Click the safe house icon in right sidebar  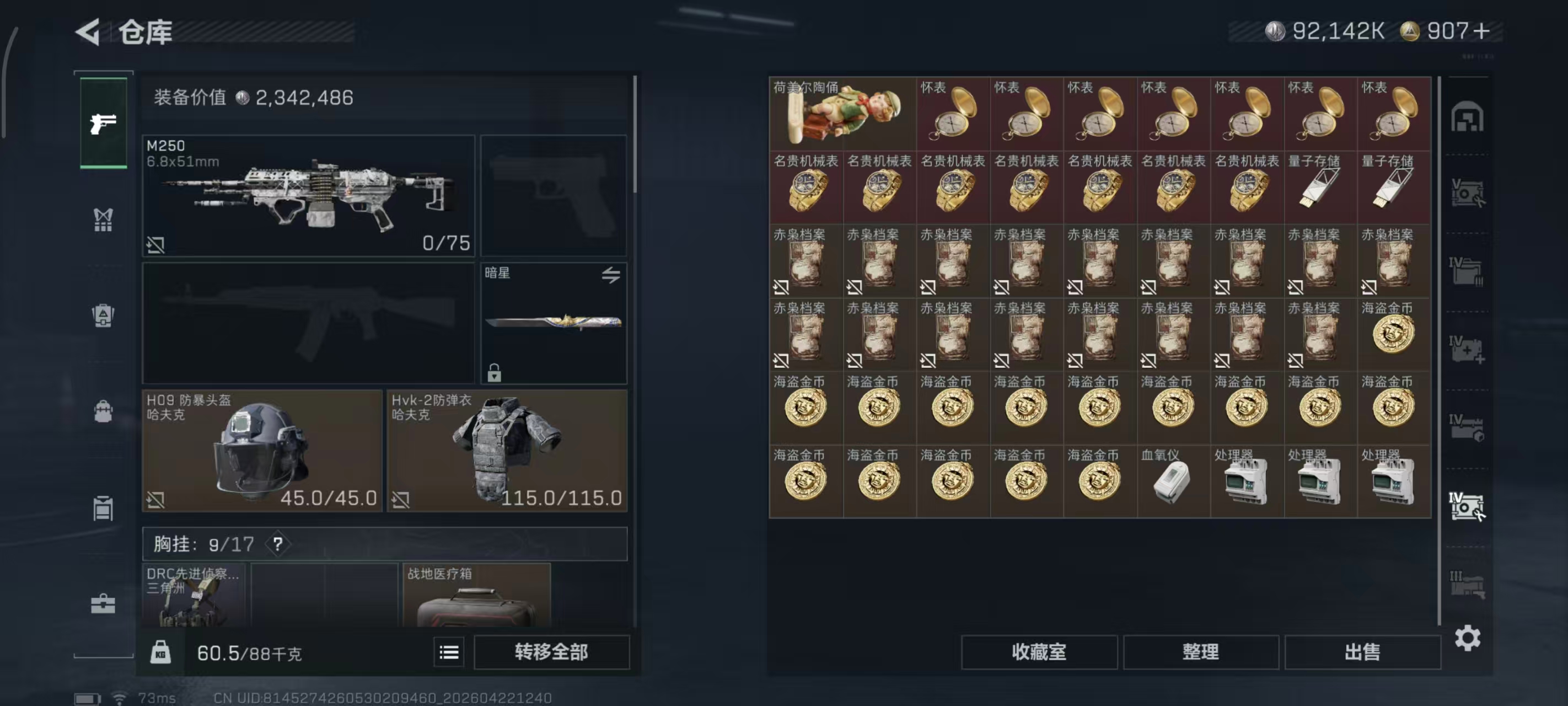click(1467, 116)
